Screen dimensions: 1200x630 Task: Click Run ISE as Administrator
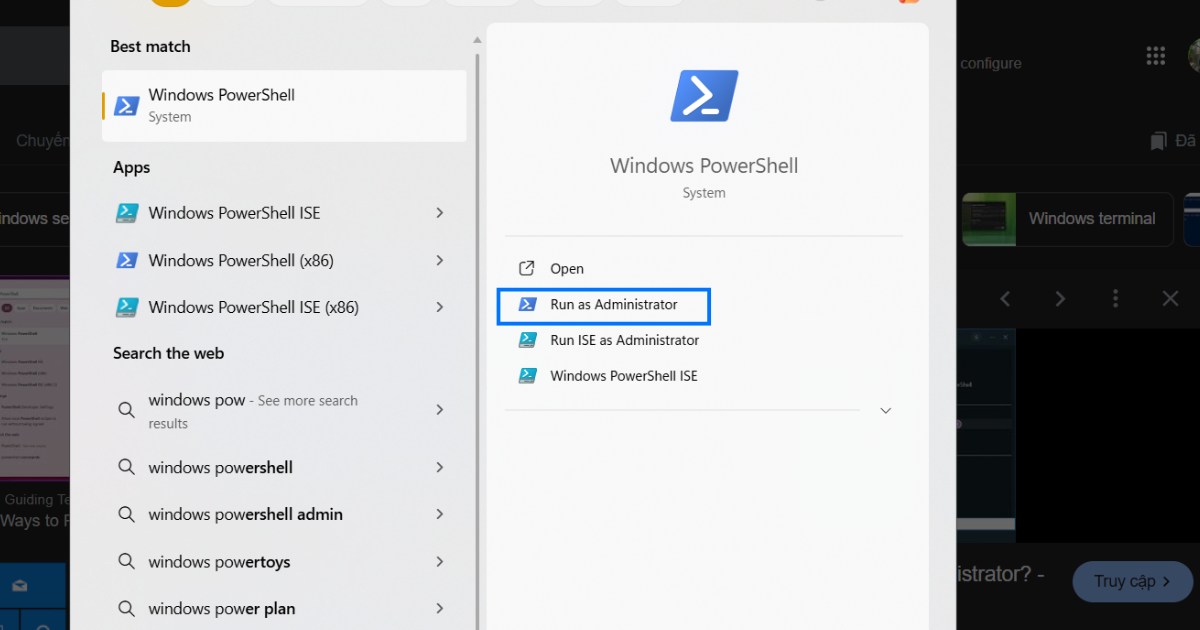[x=624, y=340]
